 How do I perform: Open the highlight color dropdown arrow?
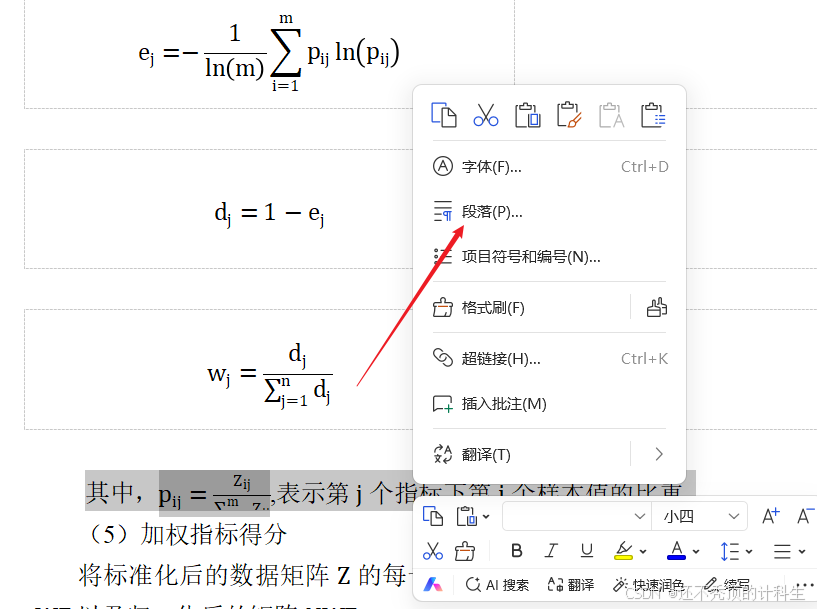click(x=643, y=551)
